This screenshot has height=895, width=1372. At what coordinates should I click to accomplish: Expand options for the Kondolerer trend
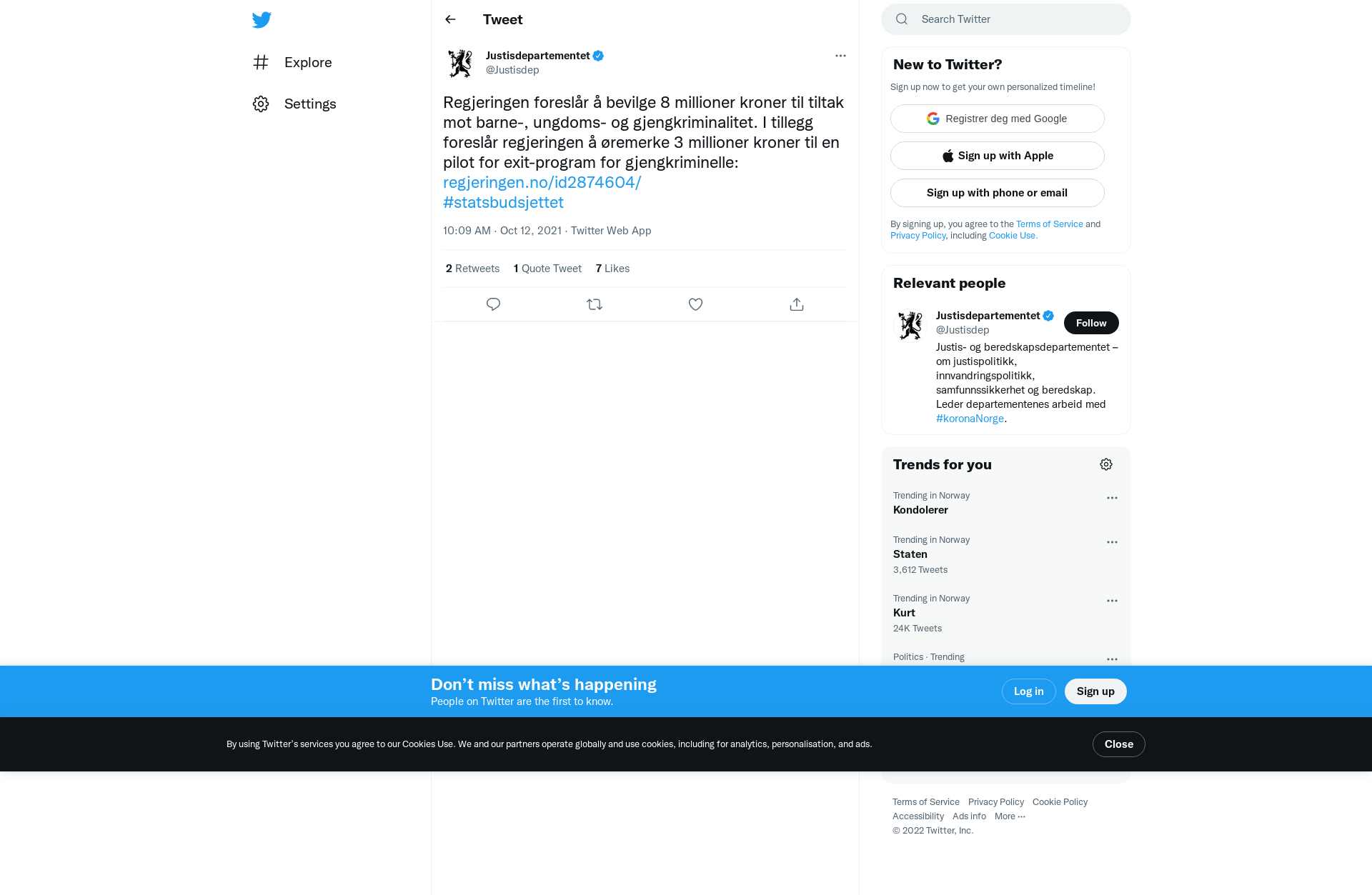1112,498
